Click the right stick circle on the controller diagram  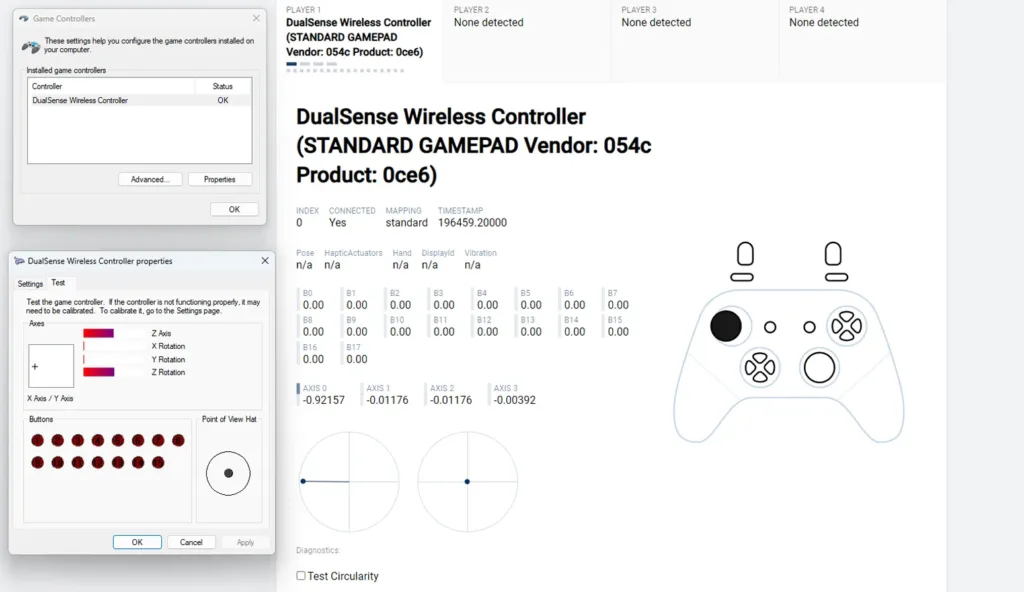[819, 367]
